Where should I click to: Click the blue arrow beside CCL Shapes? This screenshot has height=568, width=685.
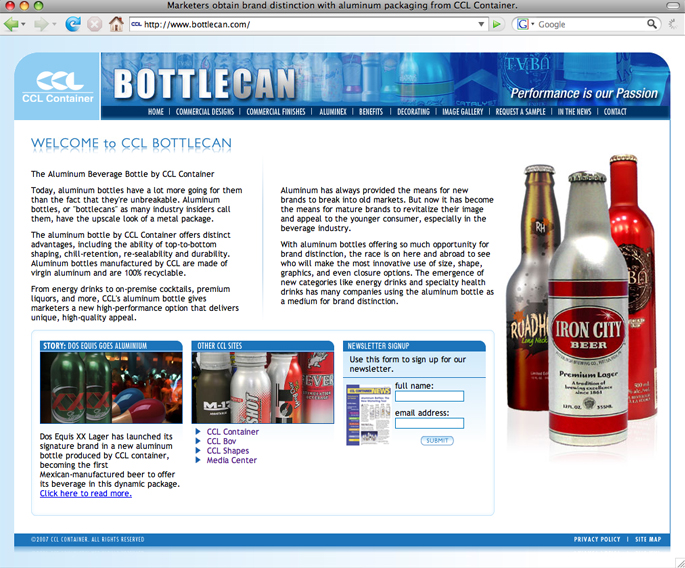pyautogui.click(x=198, y=450)
